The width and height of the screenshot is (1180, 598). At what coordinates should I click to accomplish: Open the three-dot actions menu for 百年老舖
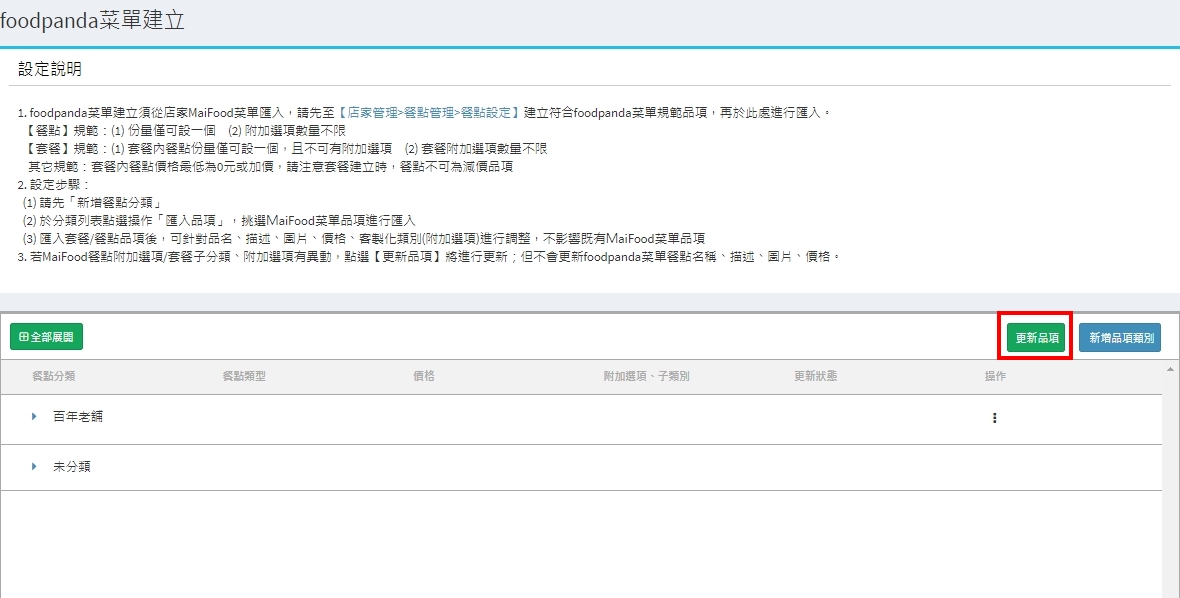[994, 418]
